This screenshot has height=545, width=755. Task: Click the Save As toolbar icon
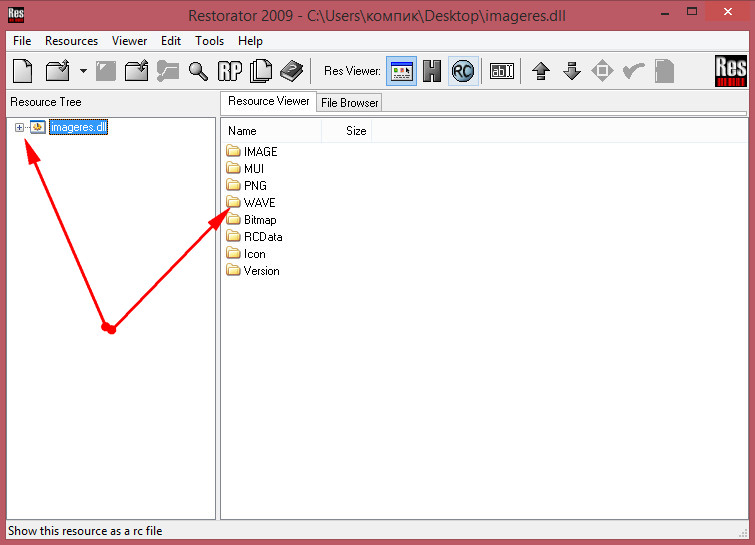137,71
